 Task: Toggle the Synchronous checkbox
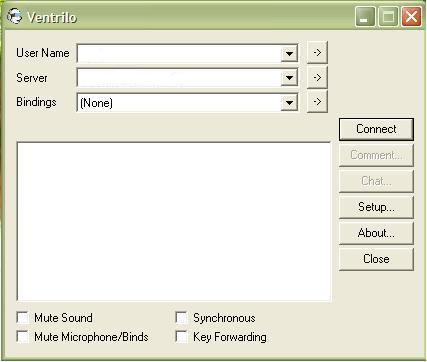coord(182,317)
